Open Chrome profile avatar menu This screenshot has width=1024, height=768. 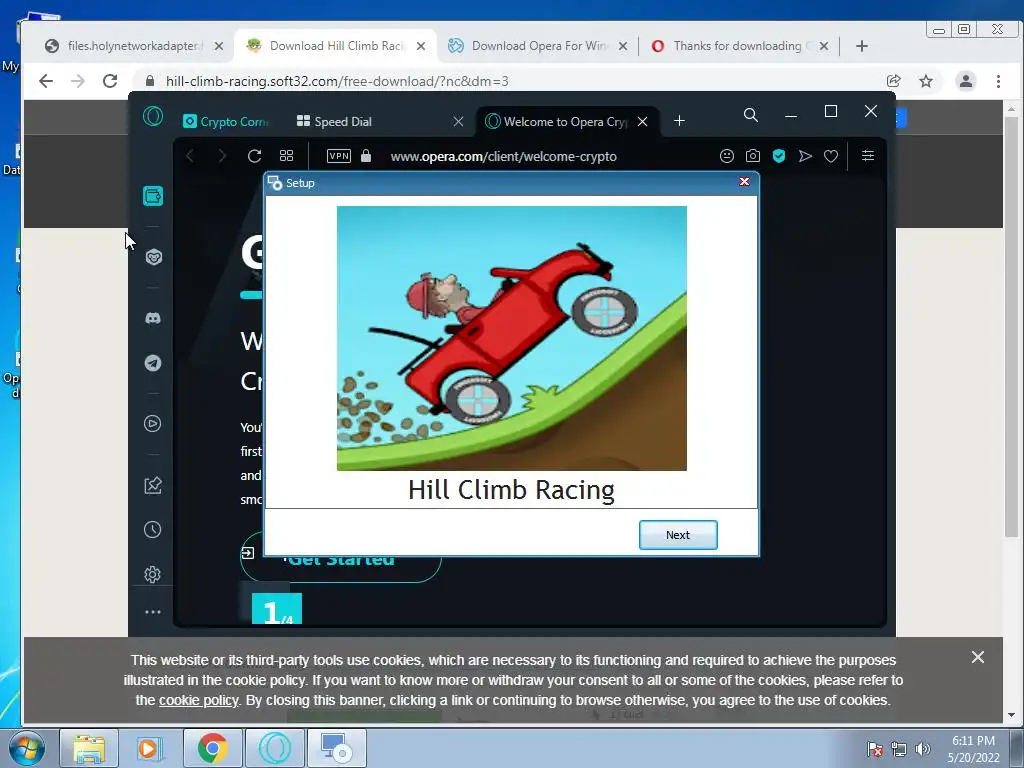(x=966, y=81)
